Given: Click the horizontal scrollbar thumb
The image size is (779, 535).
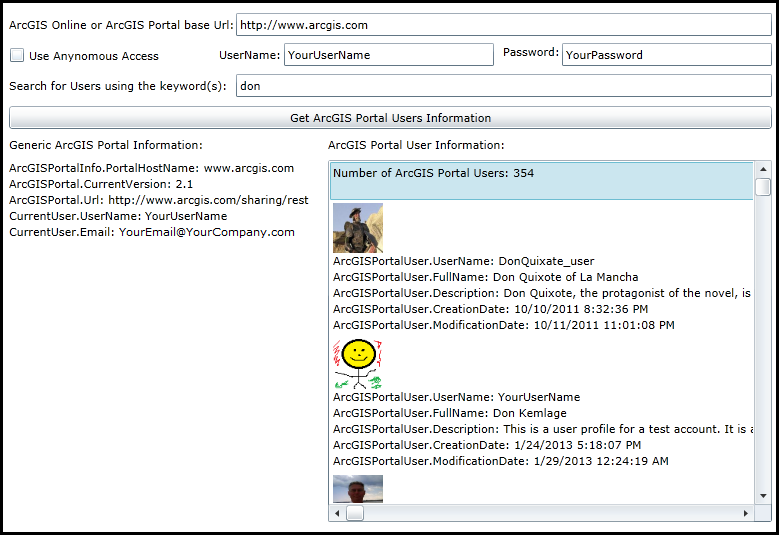Looking at the screenshot, I should [355, 513].
